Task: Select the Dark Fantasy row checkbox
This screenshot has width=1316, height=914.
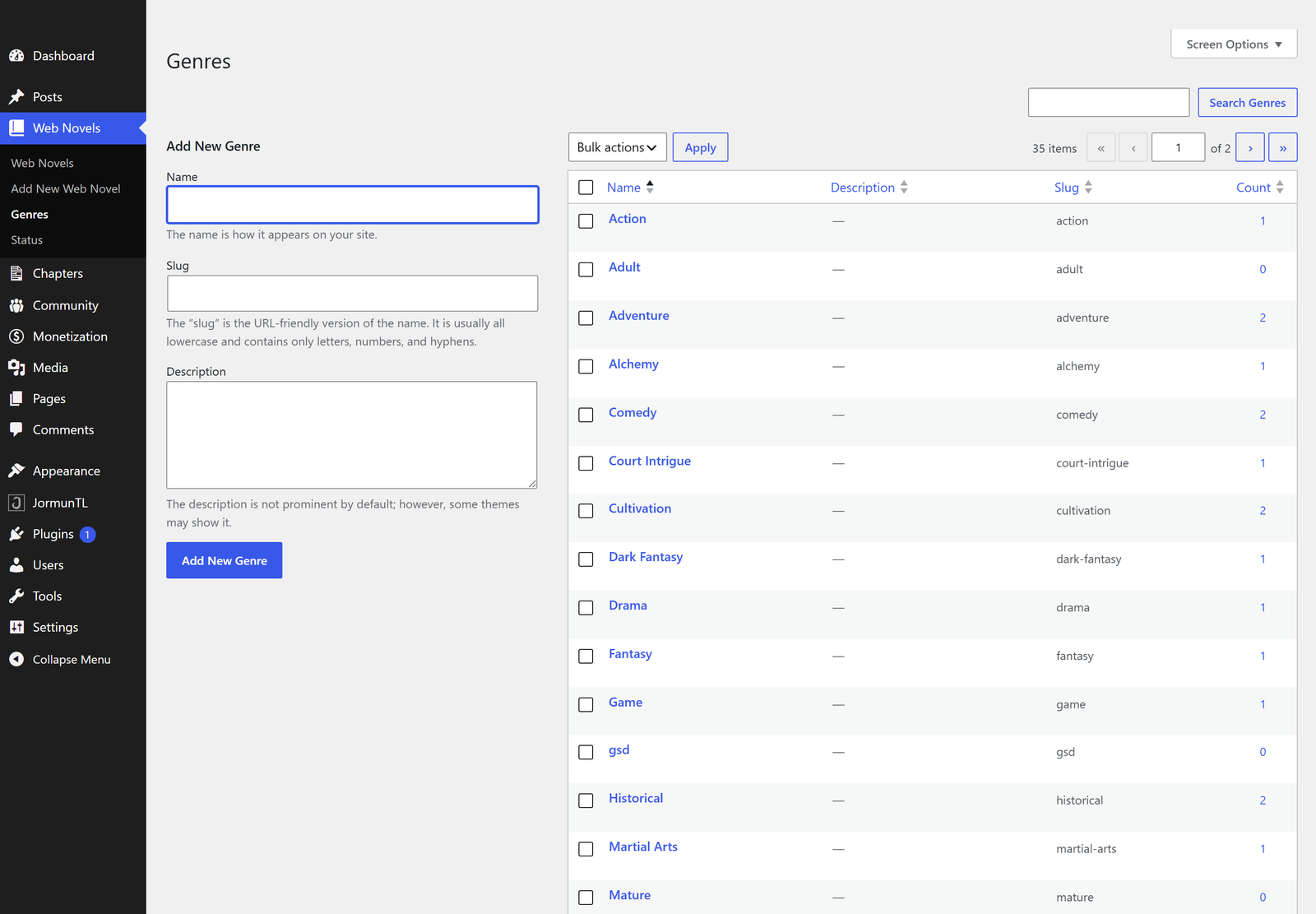Action: tap(586, 559)
